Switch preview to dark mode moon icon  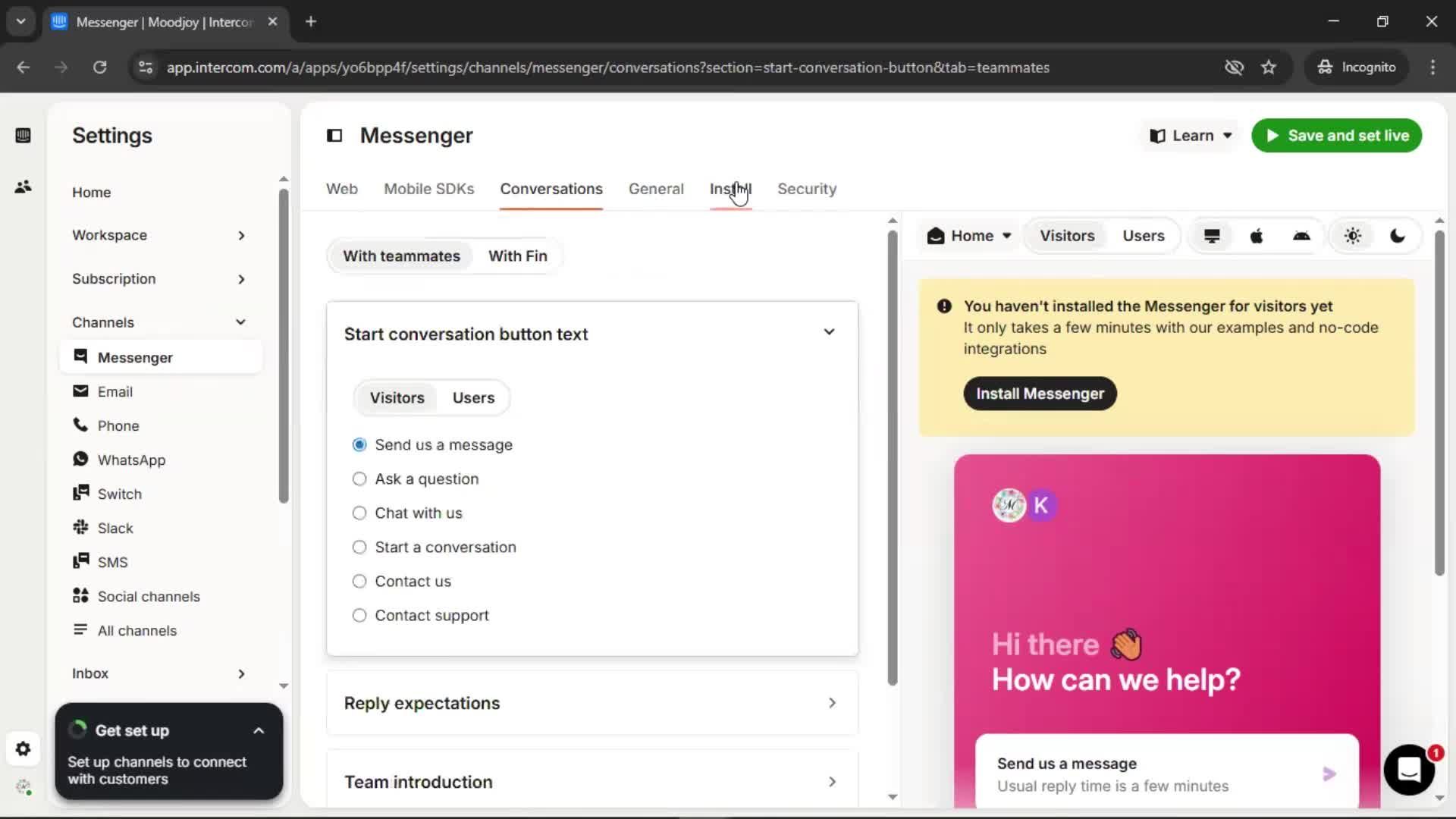pyautogui.click(x=1397, y=236)
